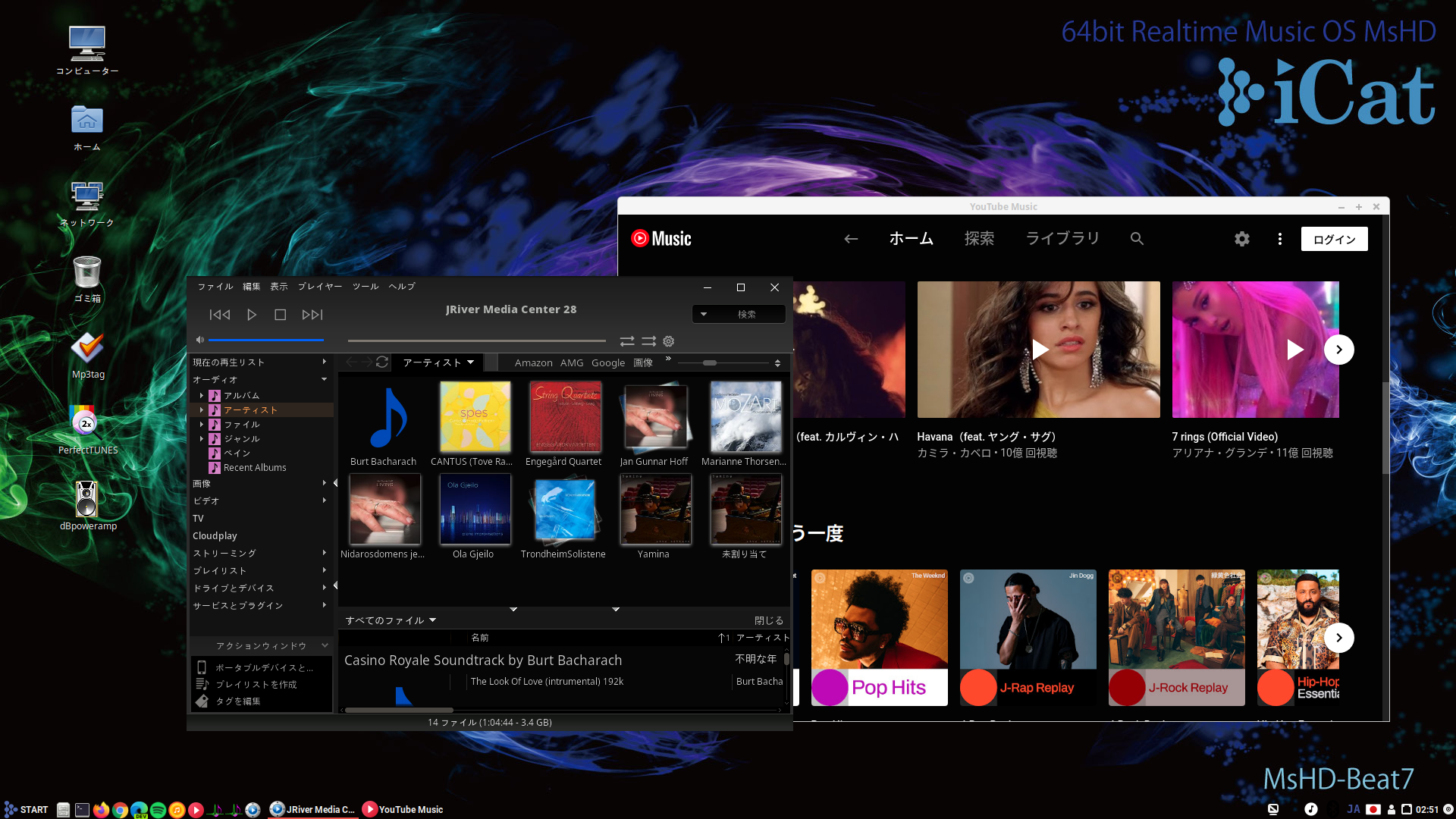Switch to the ライブラリ tab
This screenshot has height=819, width=1456.
1062,239
